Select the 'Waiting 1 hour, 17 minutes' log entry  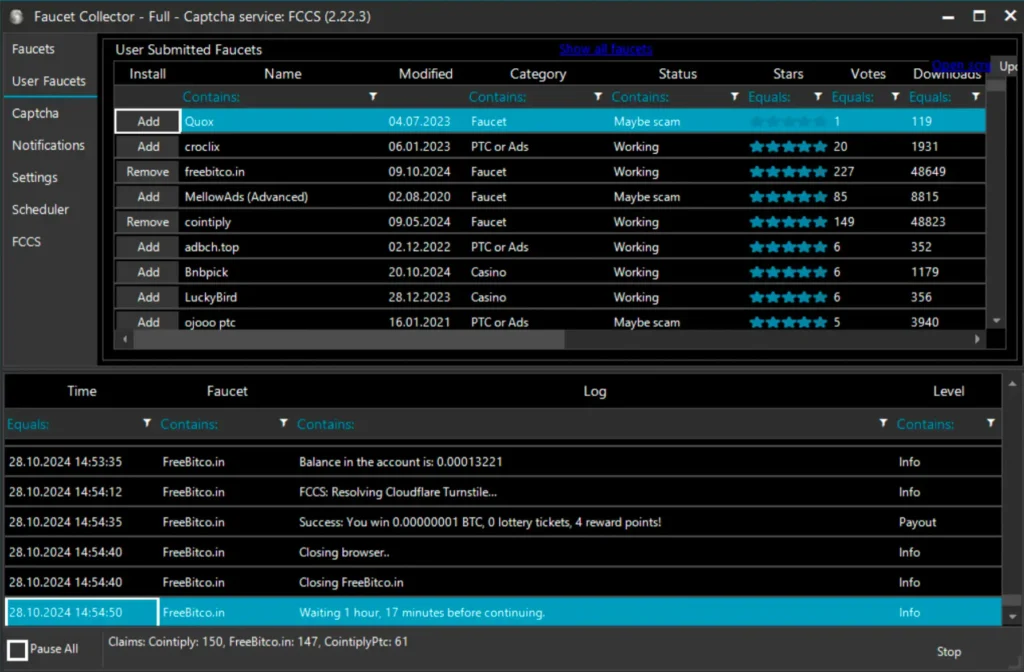[503, 612]
